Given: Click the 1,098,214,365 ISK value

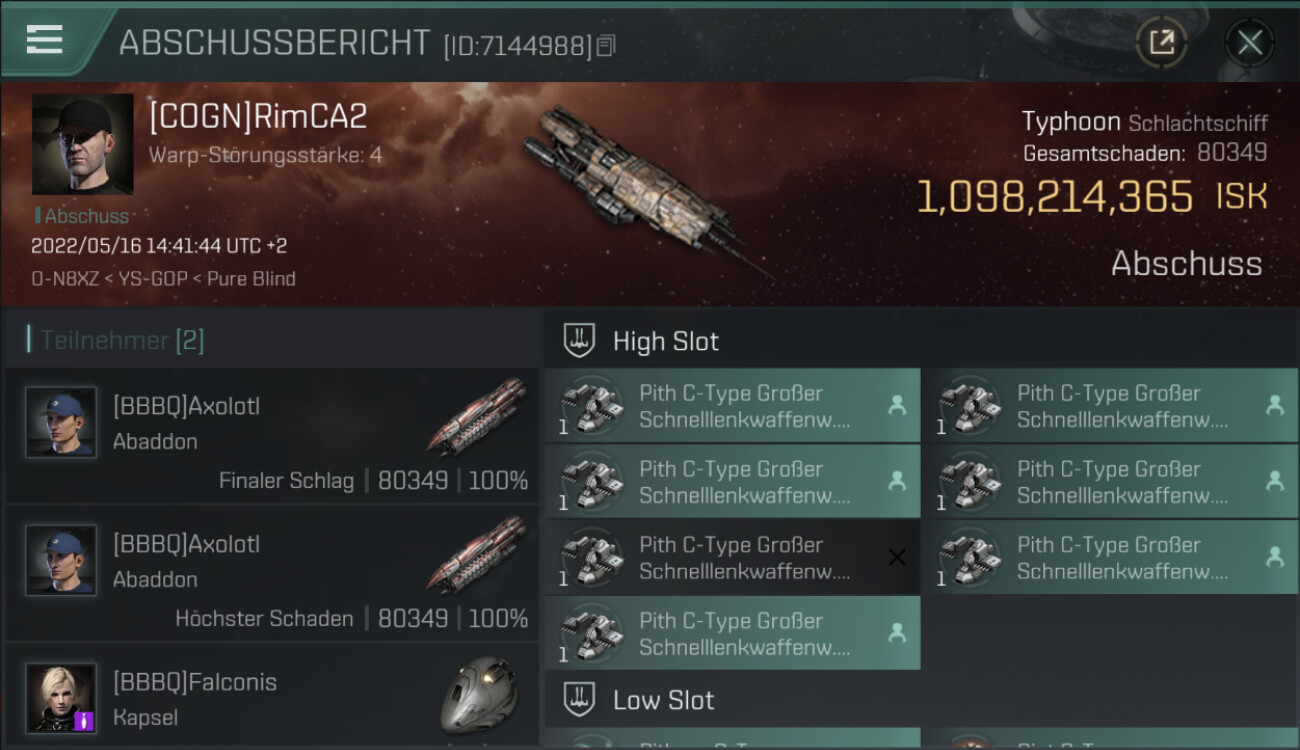Looking at the screenshot, I should coord(1055,197).
